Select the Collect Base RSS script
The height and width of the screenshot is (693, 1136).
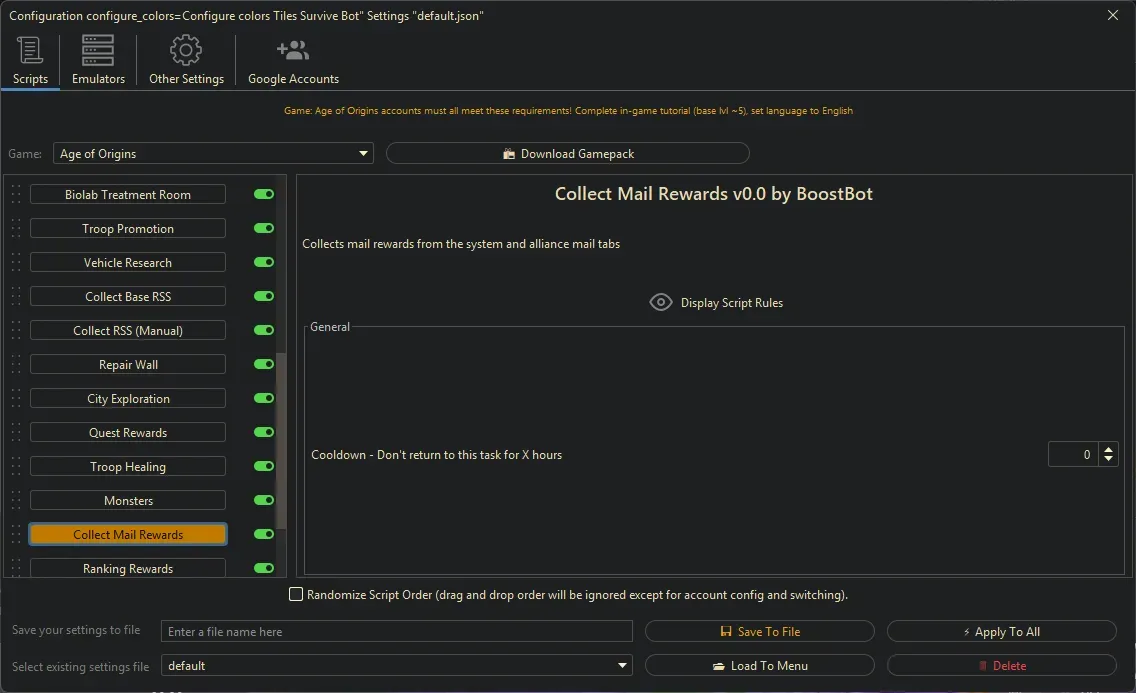coord(128,296)
